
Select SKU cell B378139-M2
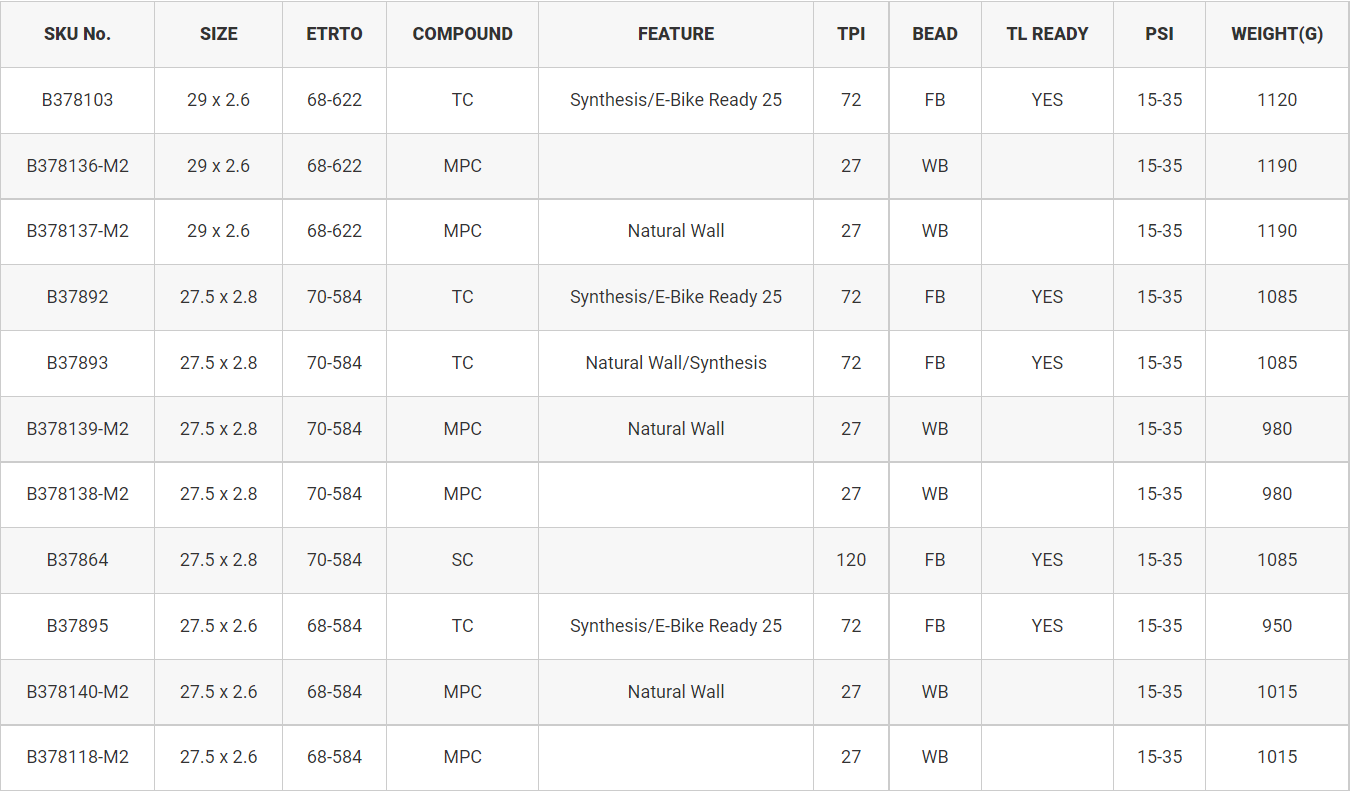77,429
